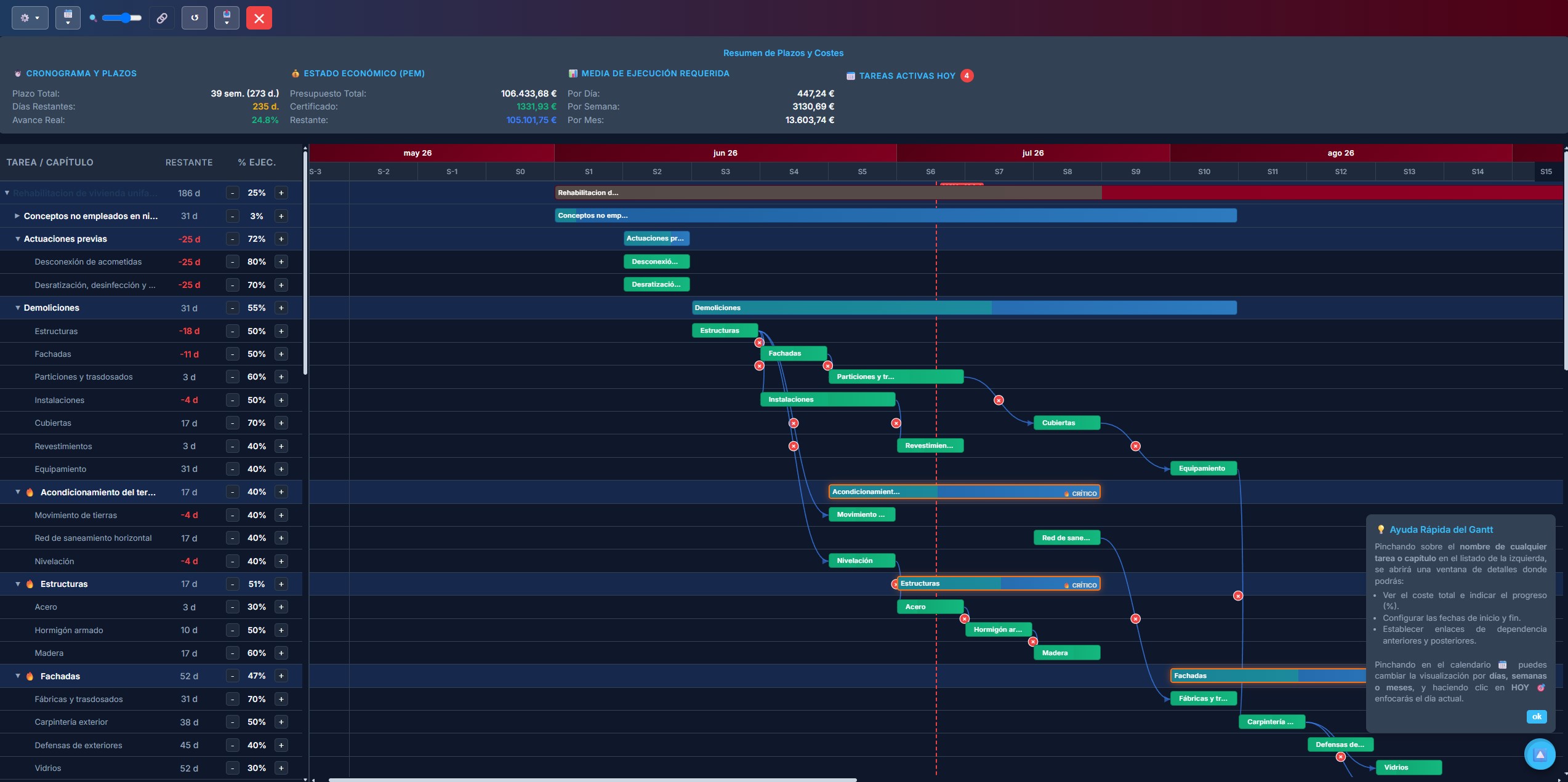Remove link between Particiones and Cubiertas

999,401
